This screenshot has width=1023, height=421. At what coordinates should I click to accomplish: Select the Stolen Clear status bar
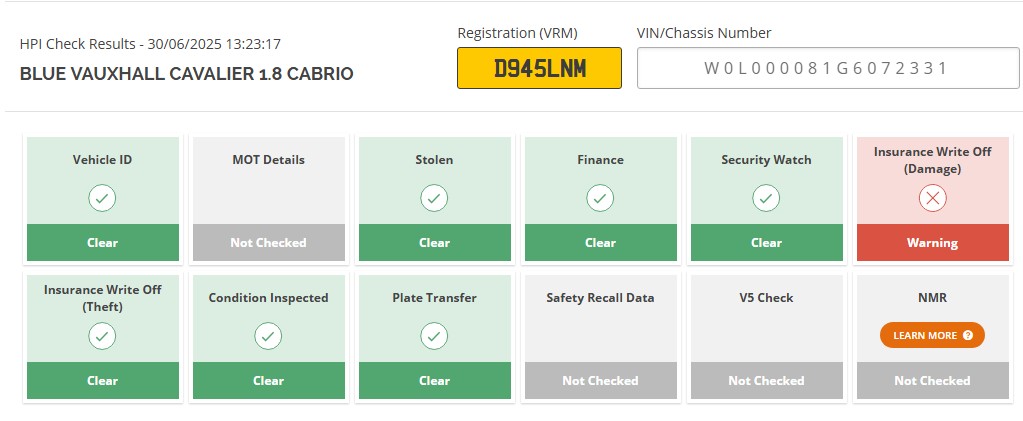434,242
